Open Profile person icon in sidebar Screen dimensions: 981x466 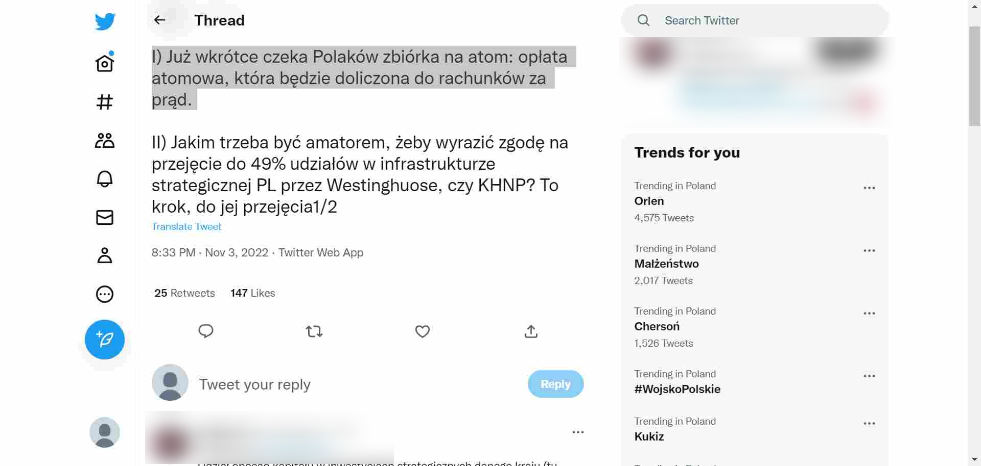click(x=104, y=255)
